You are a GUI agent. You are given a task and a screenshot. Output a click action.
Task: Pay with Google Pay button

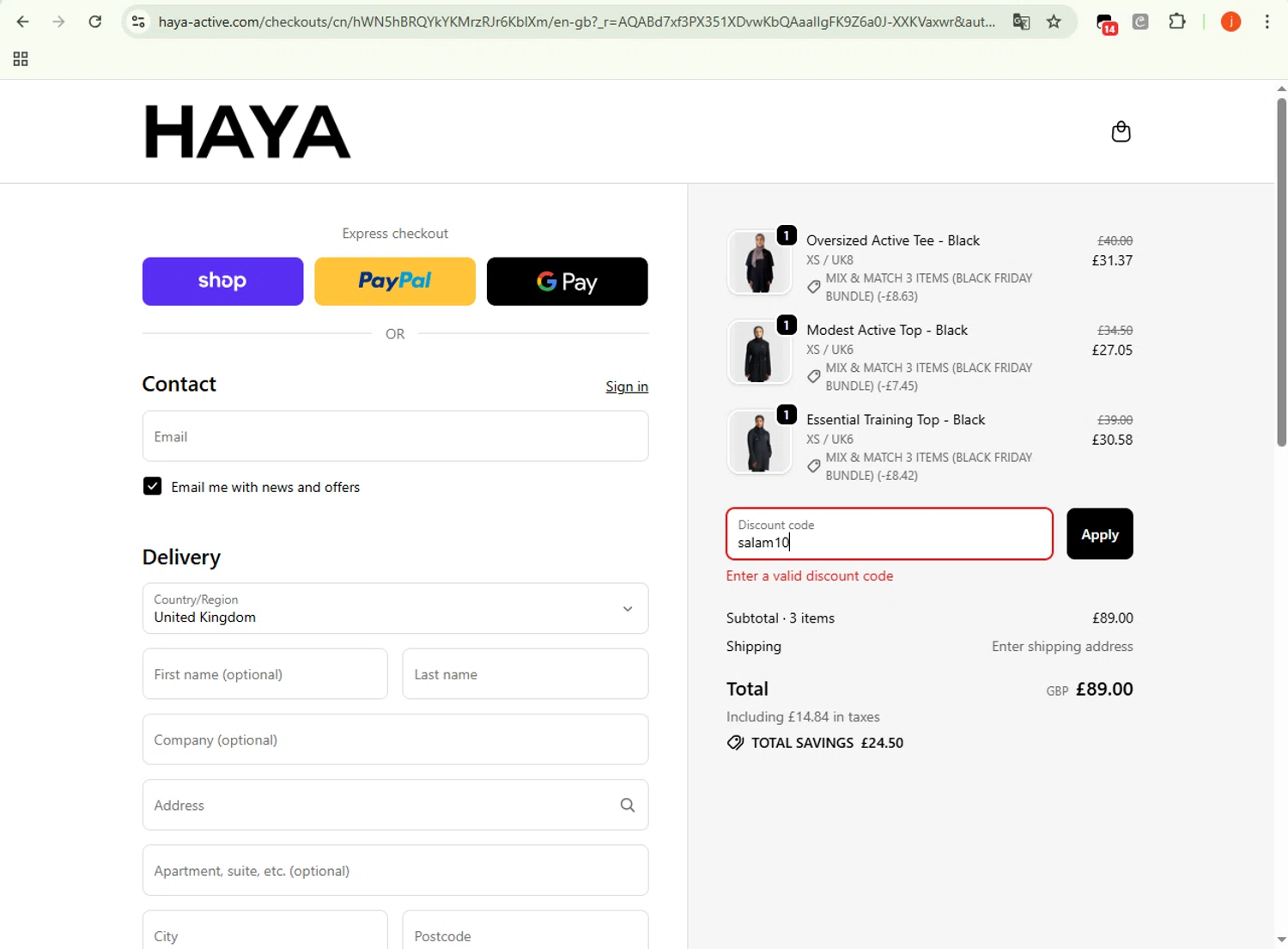coord(567,281)
